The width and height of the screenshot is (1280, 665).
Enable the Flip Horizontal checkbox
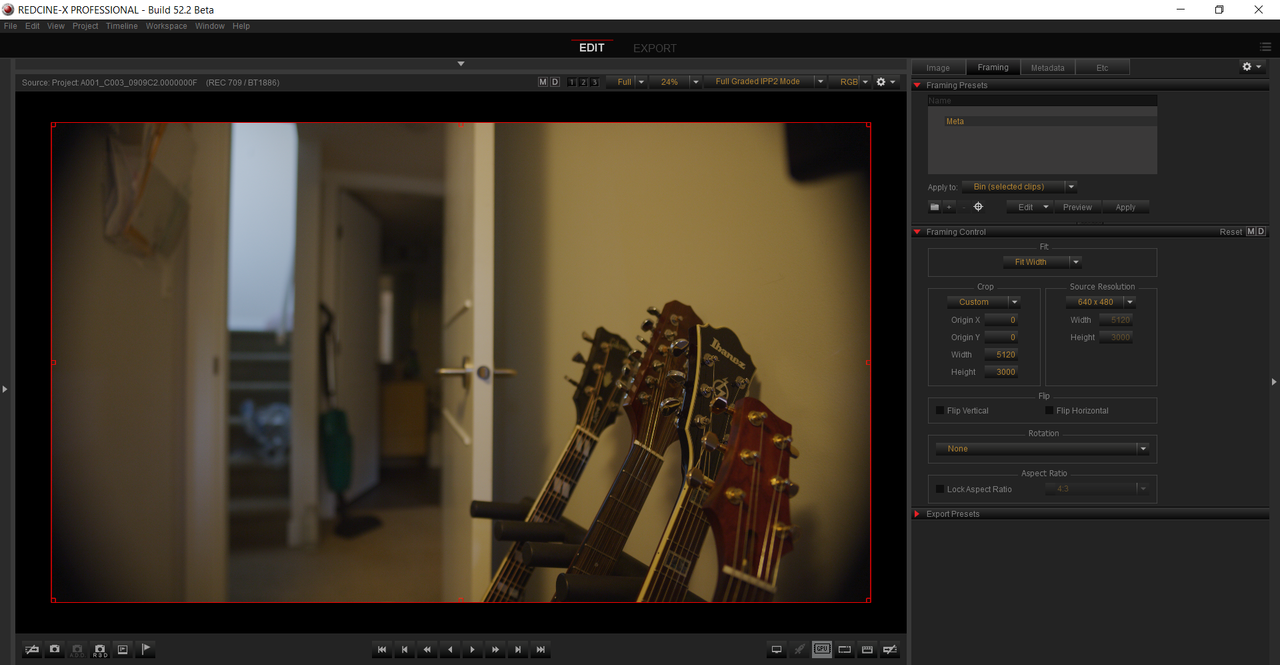[1049, 410]
